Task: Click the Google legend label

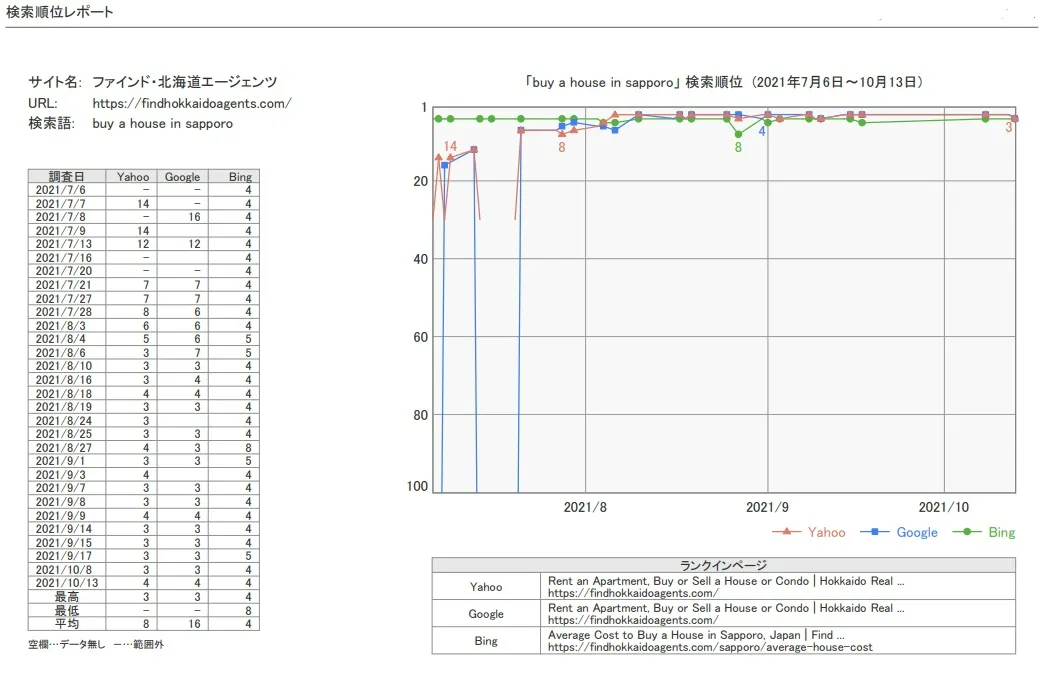Action: [917, 532]
